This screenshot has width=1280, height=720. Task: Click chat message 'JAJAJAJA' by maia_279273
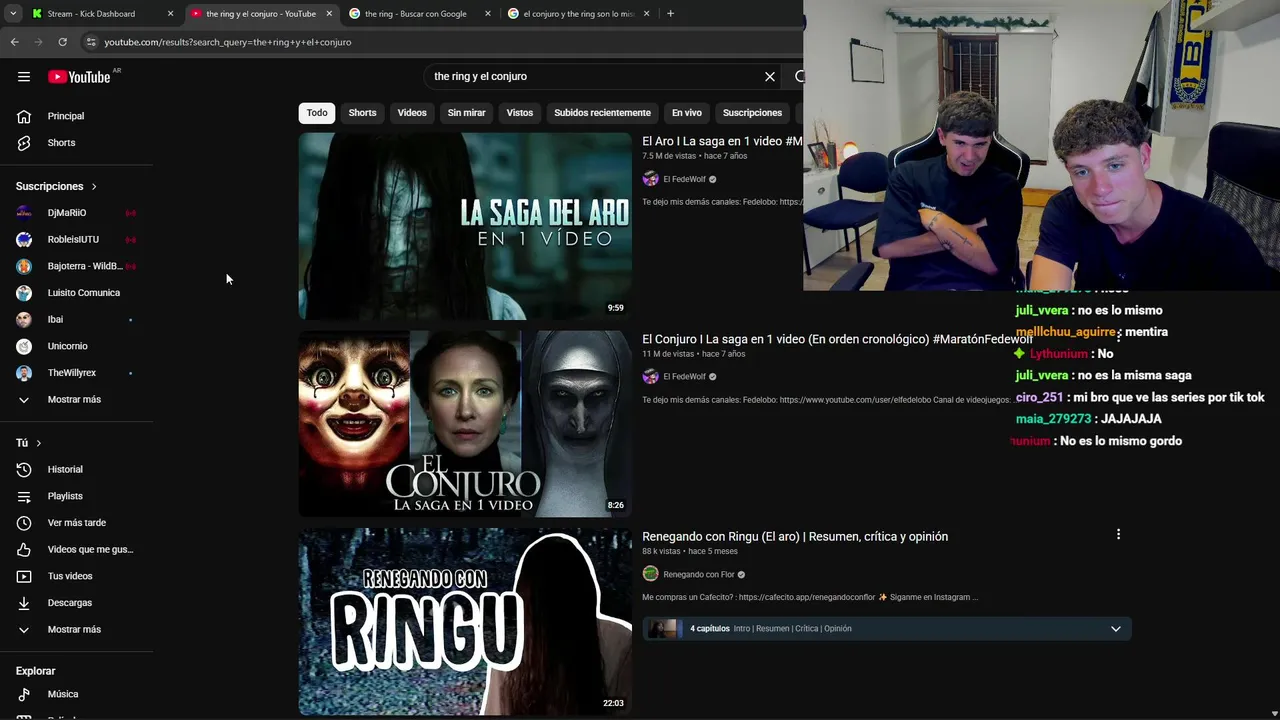(x=1131, y=420)
